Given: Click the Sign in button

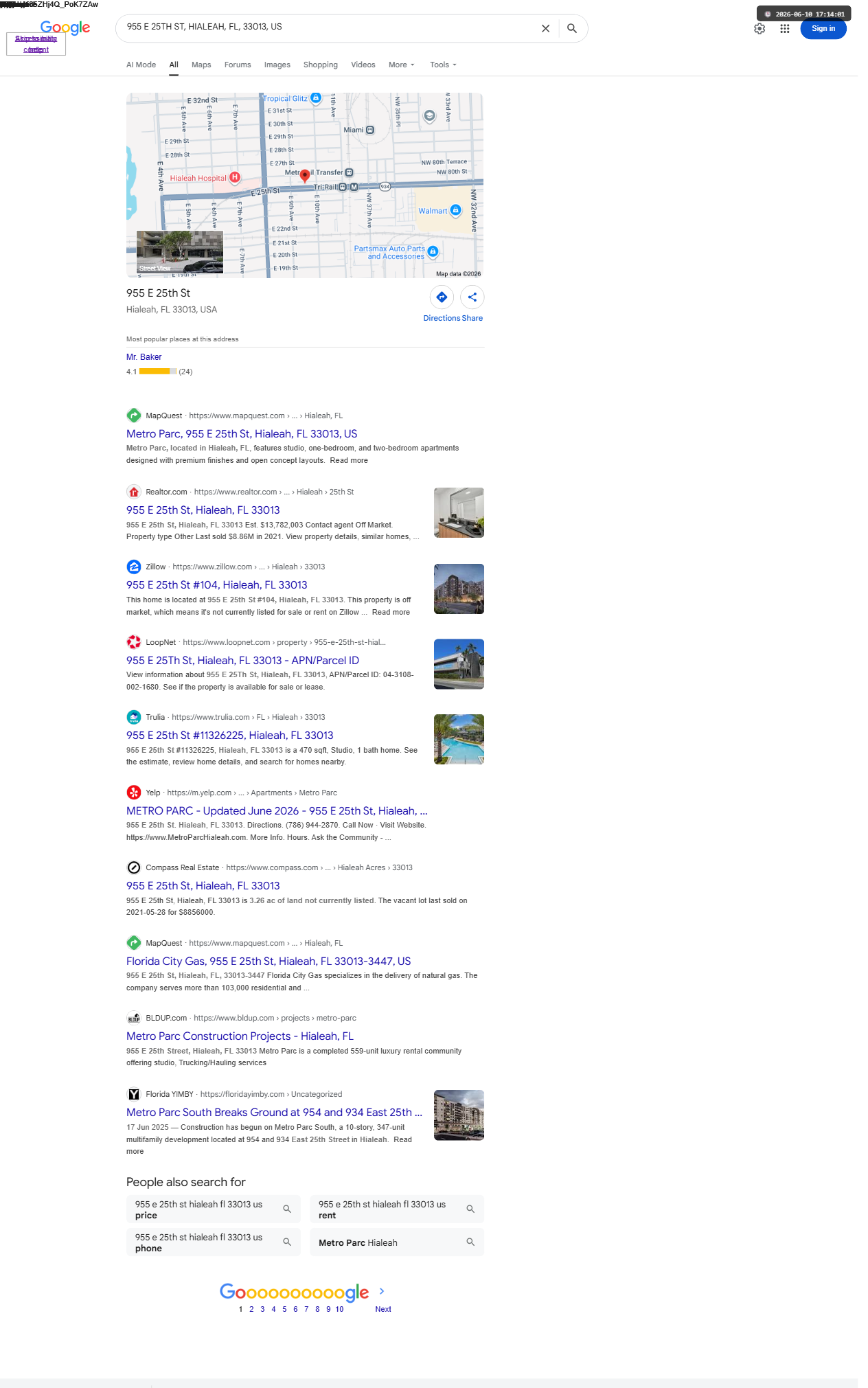Looking at the screenshot, I should [x=823, y=29].
